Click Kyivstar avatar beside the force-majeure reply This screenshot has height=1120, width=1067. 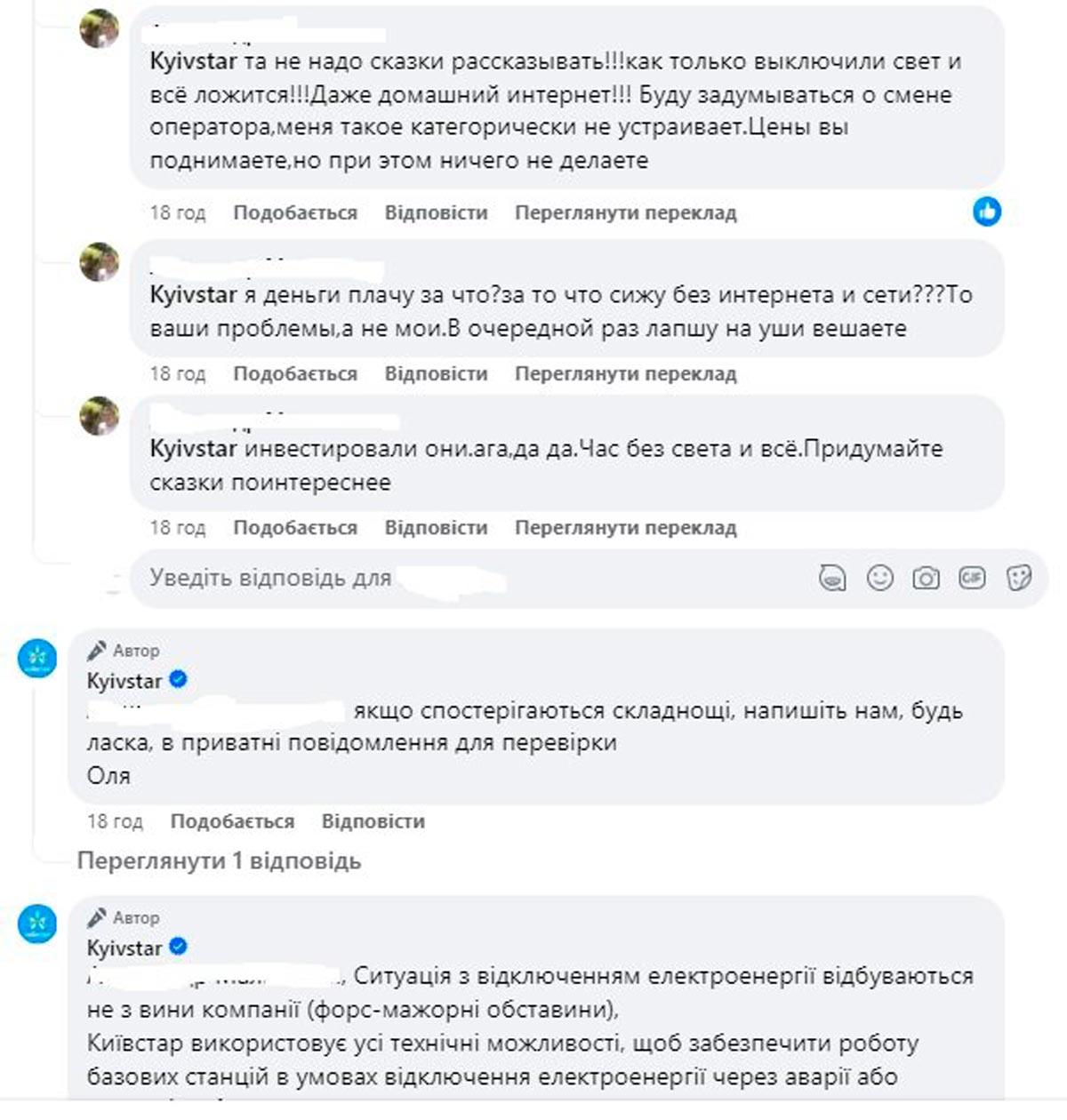(x=37, y=924)
